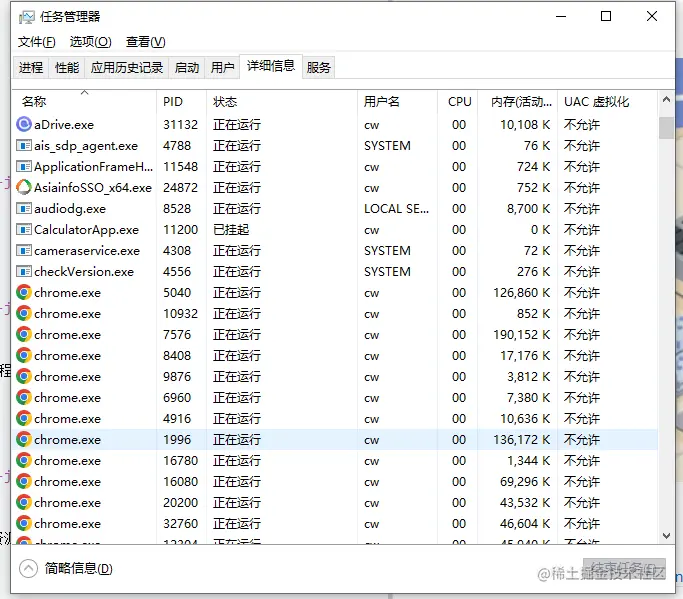The width and height of the screenshot is (683, 599).
Task: Click PID 11200 of CalculatorApp.exe
Action: pyautogui.click(x=180, y=230)
